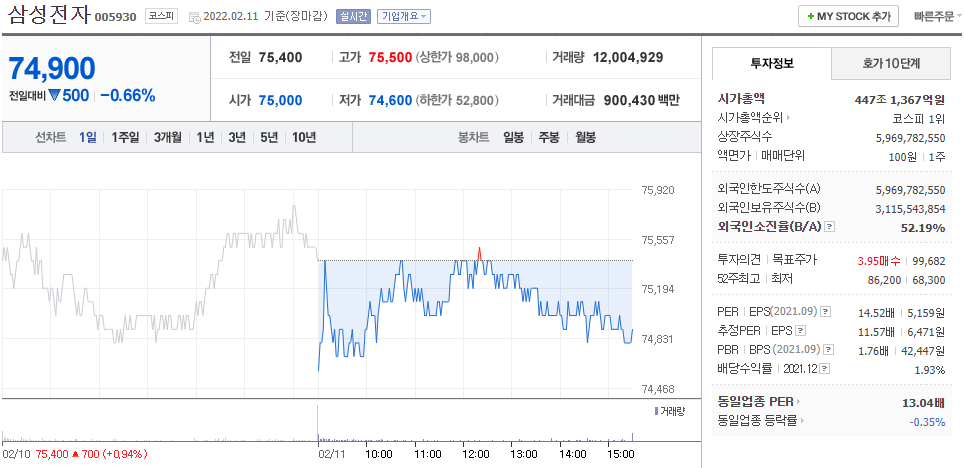The width and height of the screenshot is (964, 468).
Task: Click the 코스피 1위 ranking text
Action: [919, 118]
